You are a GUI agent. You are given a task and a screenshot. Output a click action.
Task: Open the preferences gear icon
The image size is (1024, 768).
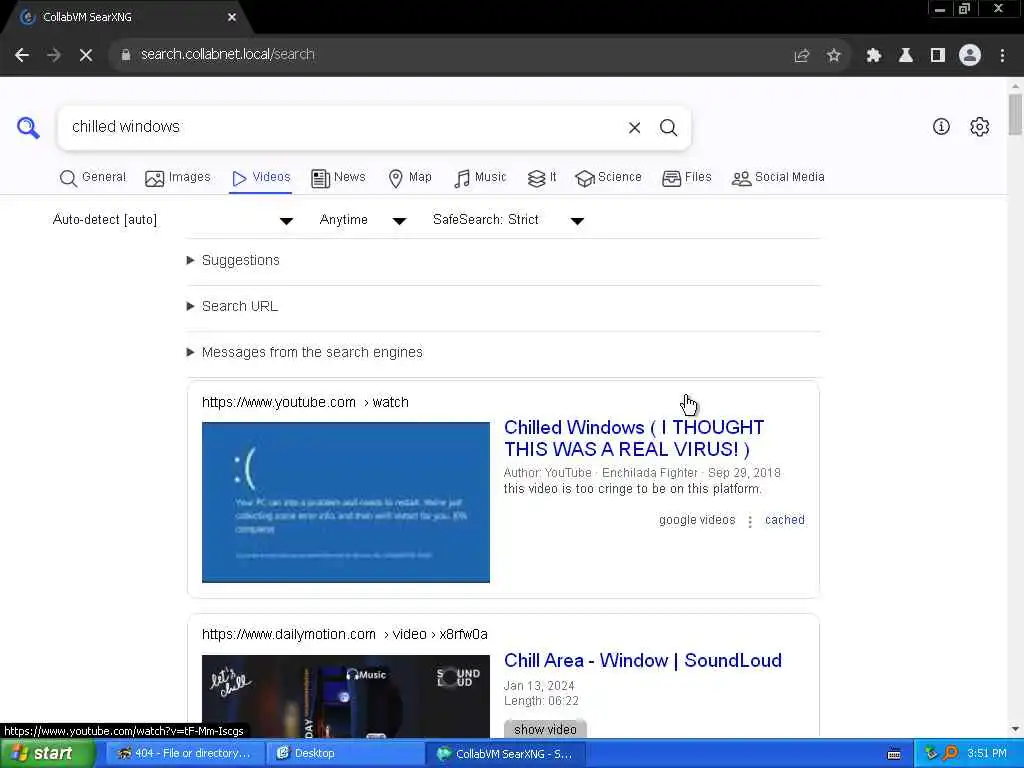(980, 127)
